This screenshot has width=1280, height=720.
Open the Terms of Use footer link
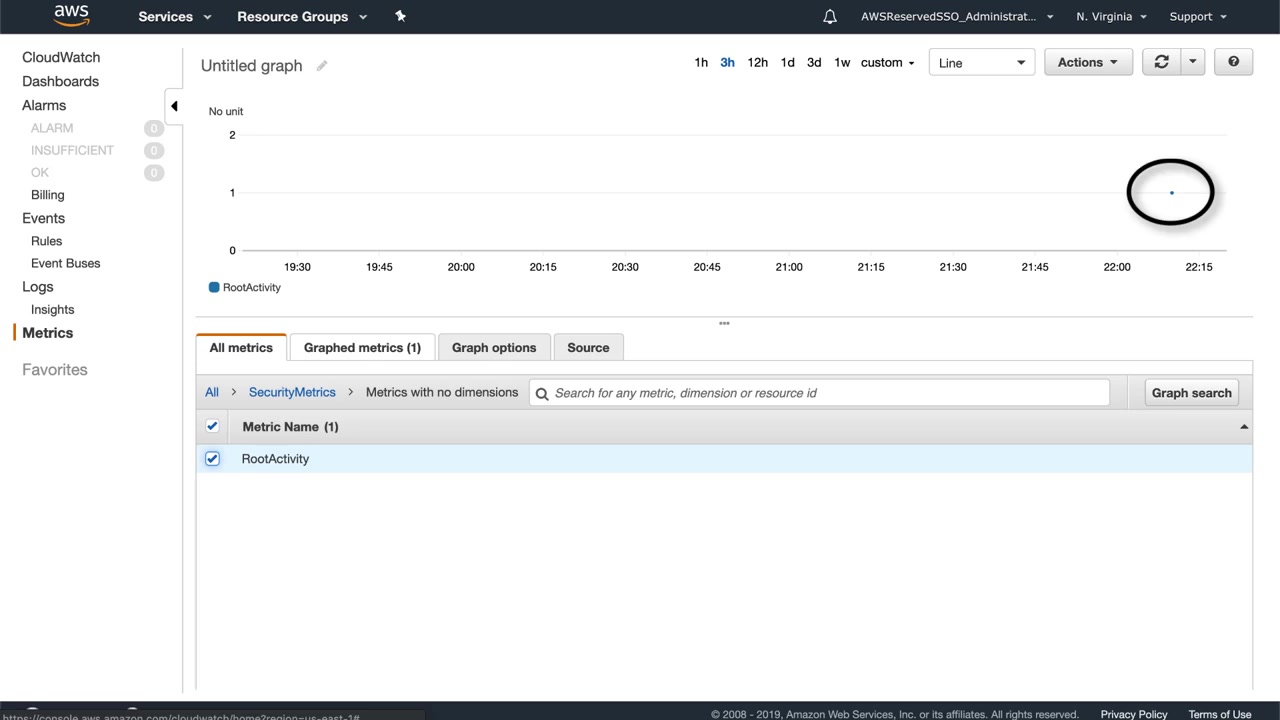(x=1220, y=714)
